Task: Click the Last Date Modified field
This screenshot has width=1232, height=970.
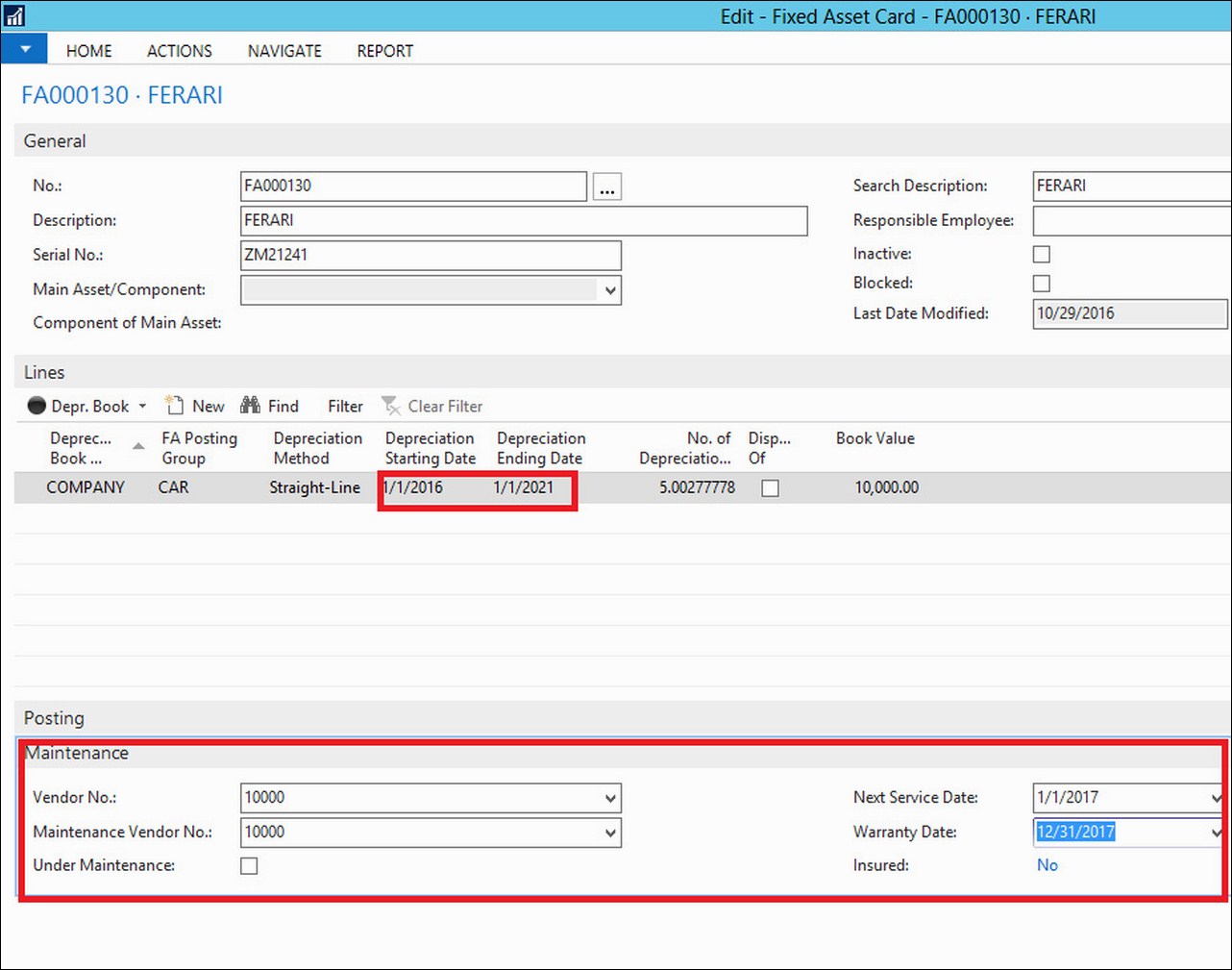Action: pyautogui.click(x=1130, y=313)
